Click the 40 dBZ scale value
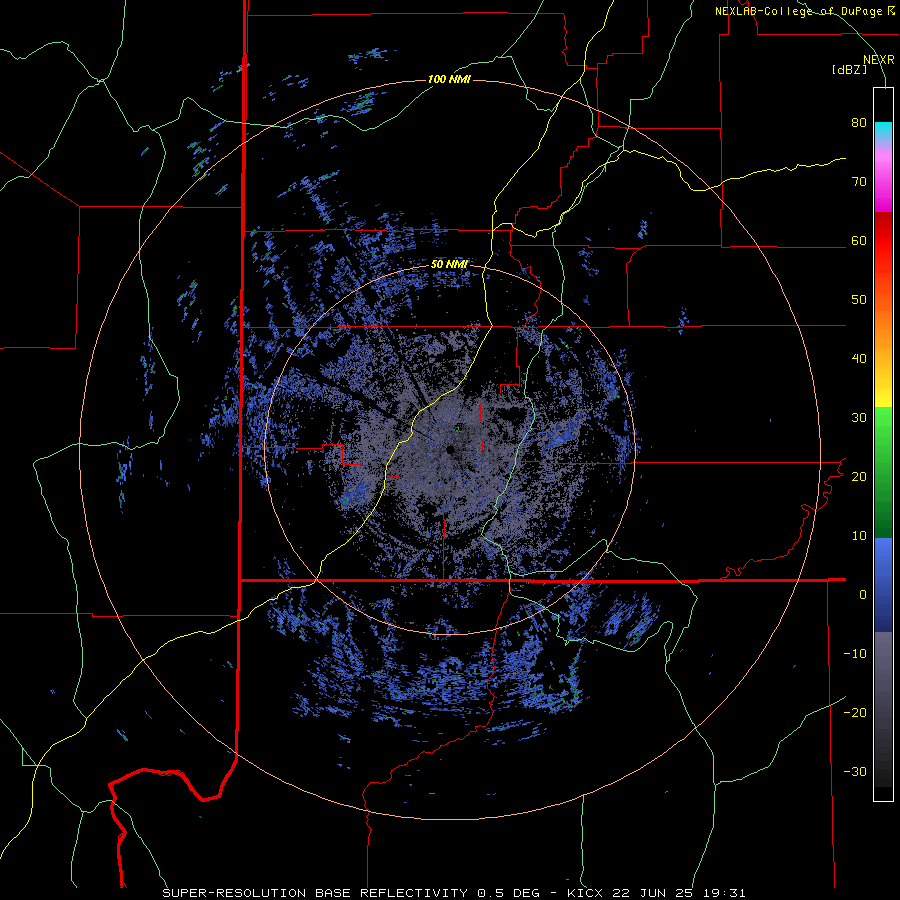The width and height of the screenshot is (900, 900). click(859, 359)
